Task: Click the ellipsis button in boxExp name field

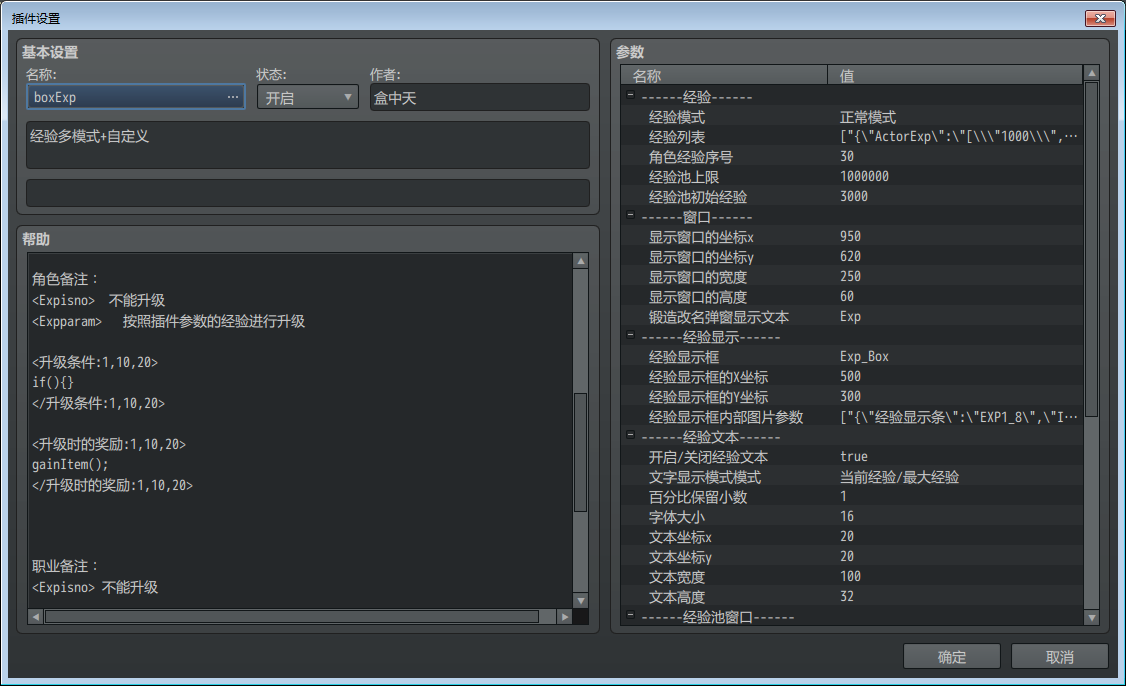Action: (233, 97)
